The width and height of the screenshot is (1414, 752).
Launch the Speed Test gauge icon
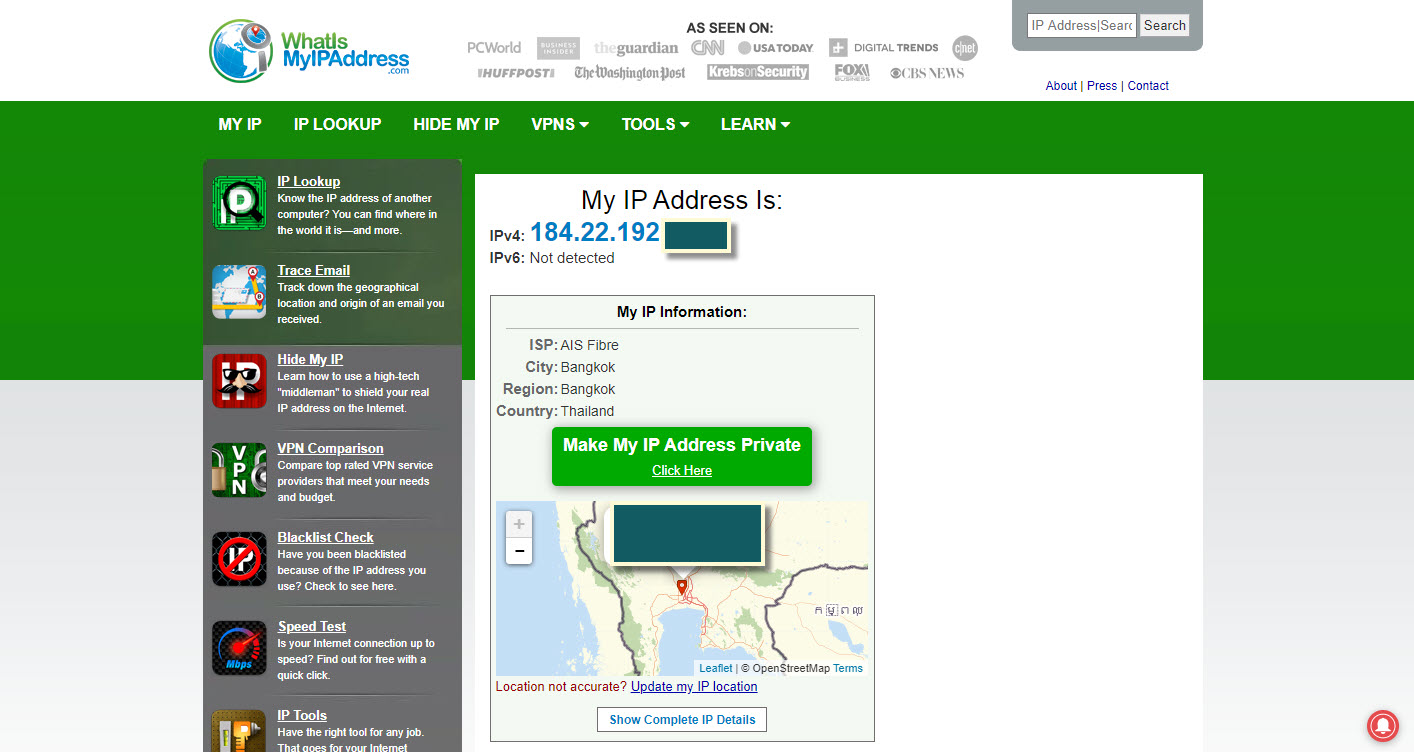click(x=239, y=648)
